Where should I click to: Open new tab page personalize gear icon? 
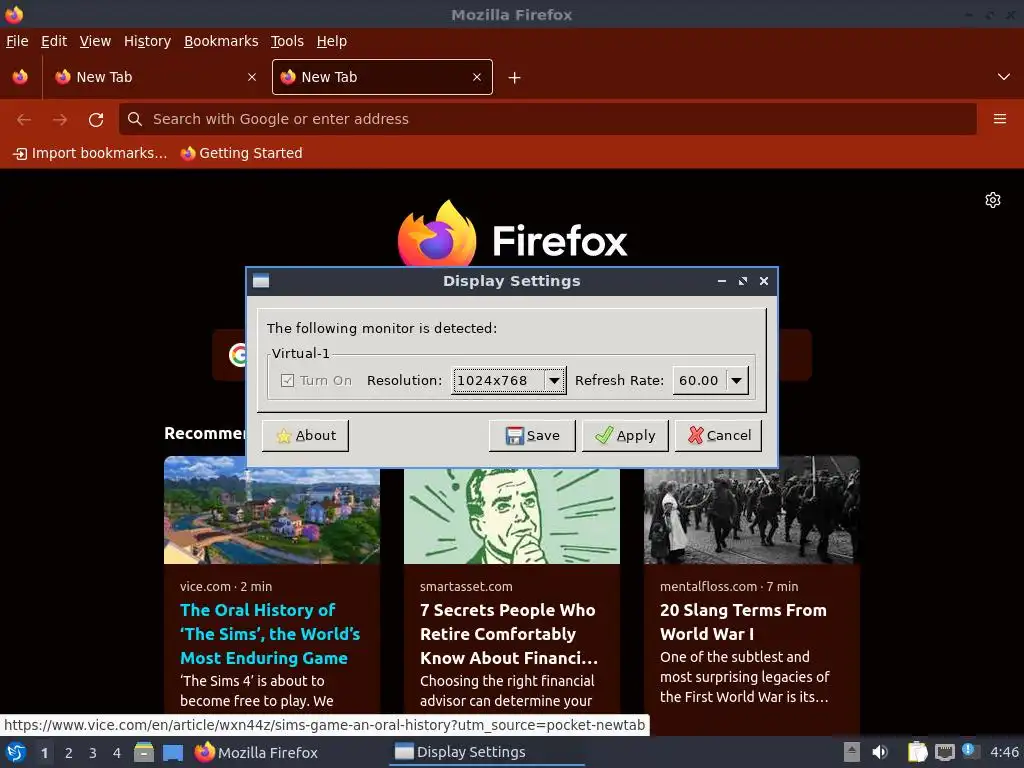(993, 200)
